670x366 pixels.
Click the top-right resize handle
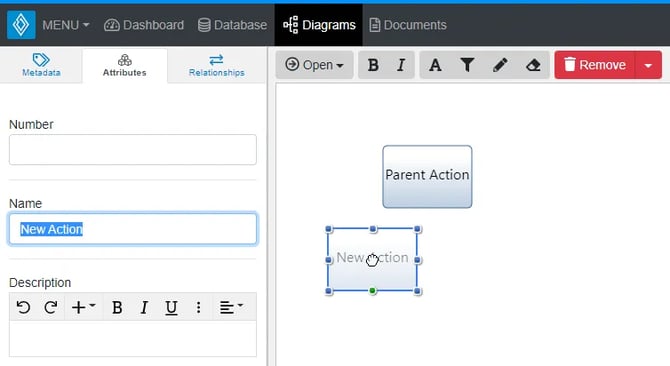(417, 229)
